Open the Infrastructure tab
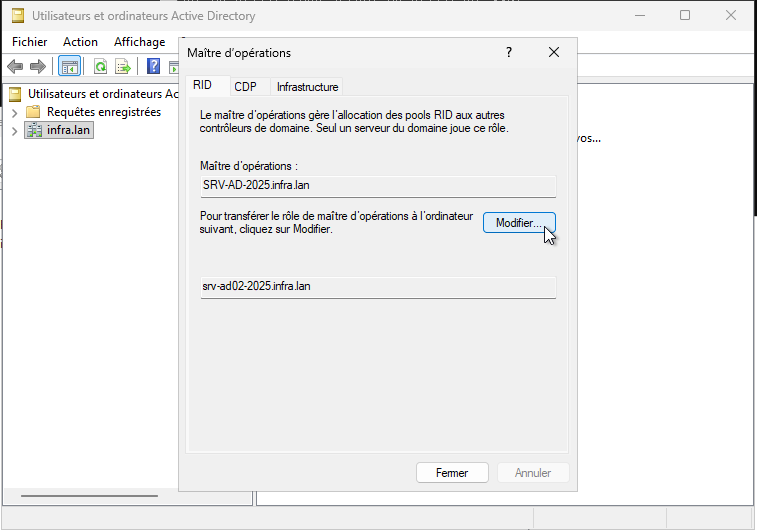 point(307,87)
